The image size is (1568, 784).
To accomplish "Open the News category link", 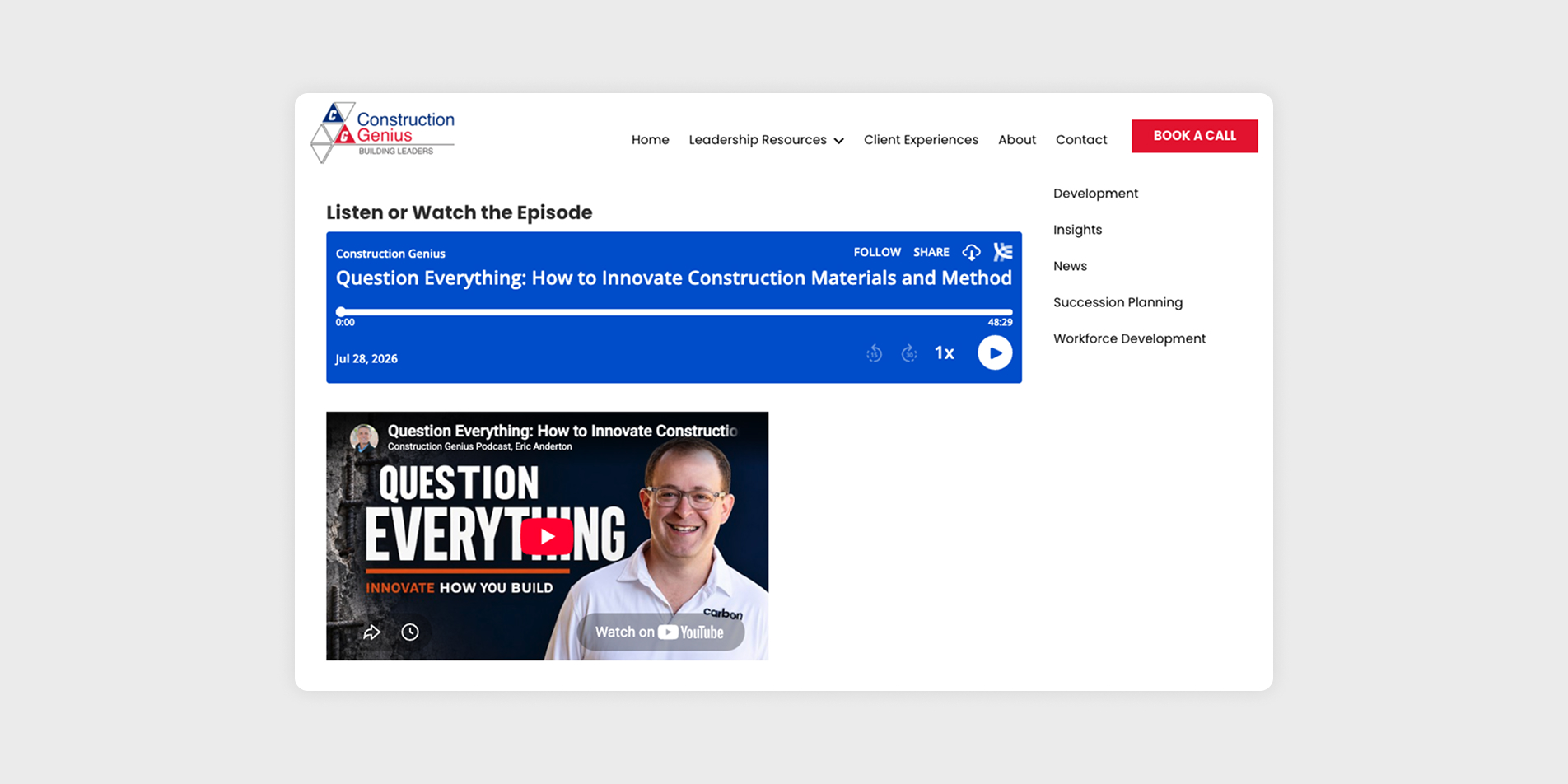I will pos(1070,266).
